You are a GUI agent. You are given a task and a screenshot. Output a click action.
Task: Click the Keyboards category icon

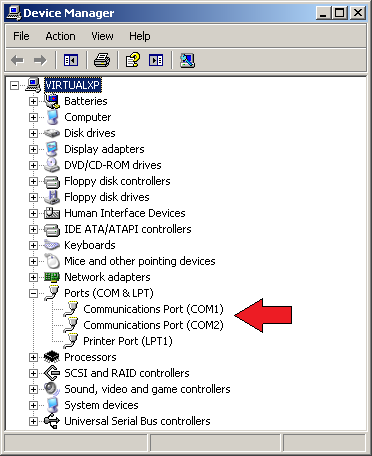(52, 245)
